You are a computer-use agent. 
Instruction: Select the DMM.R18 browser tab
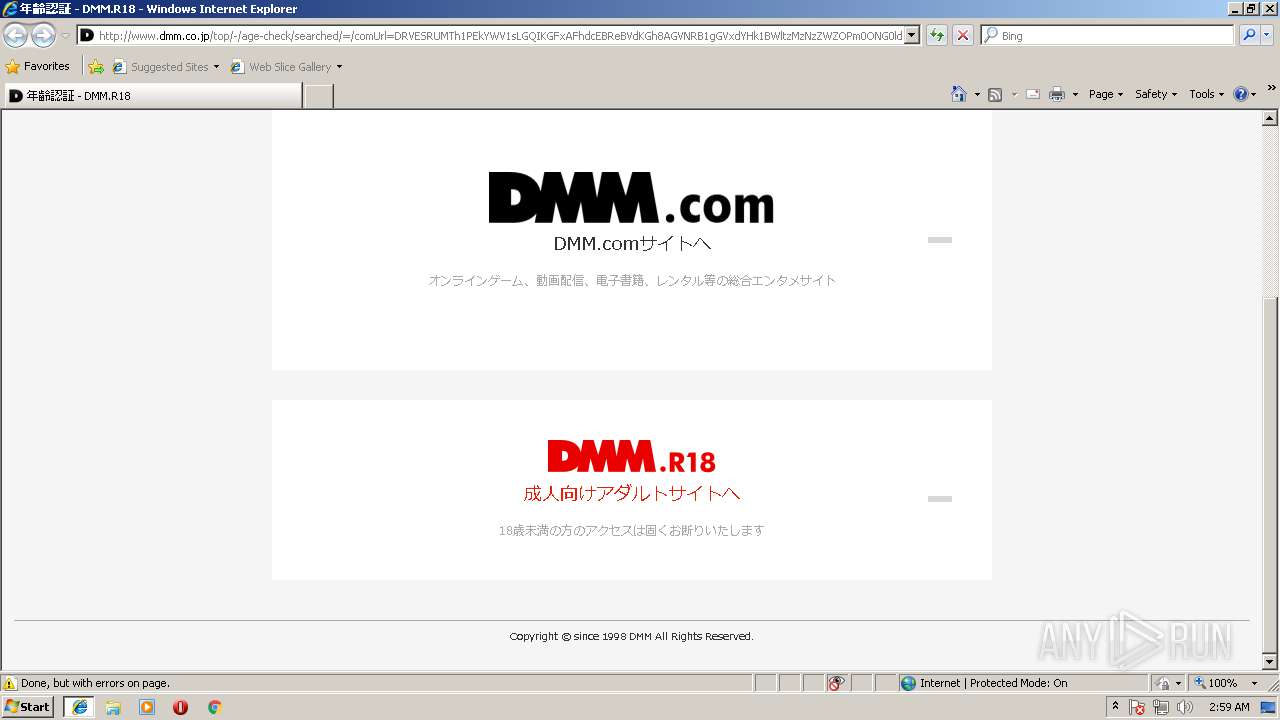coord(152,96)
